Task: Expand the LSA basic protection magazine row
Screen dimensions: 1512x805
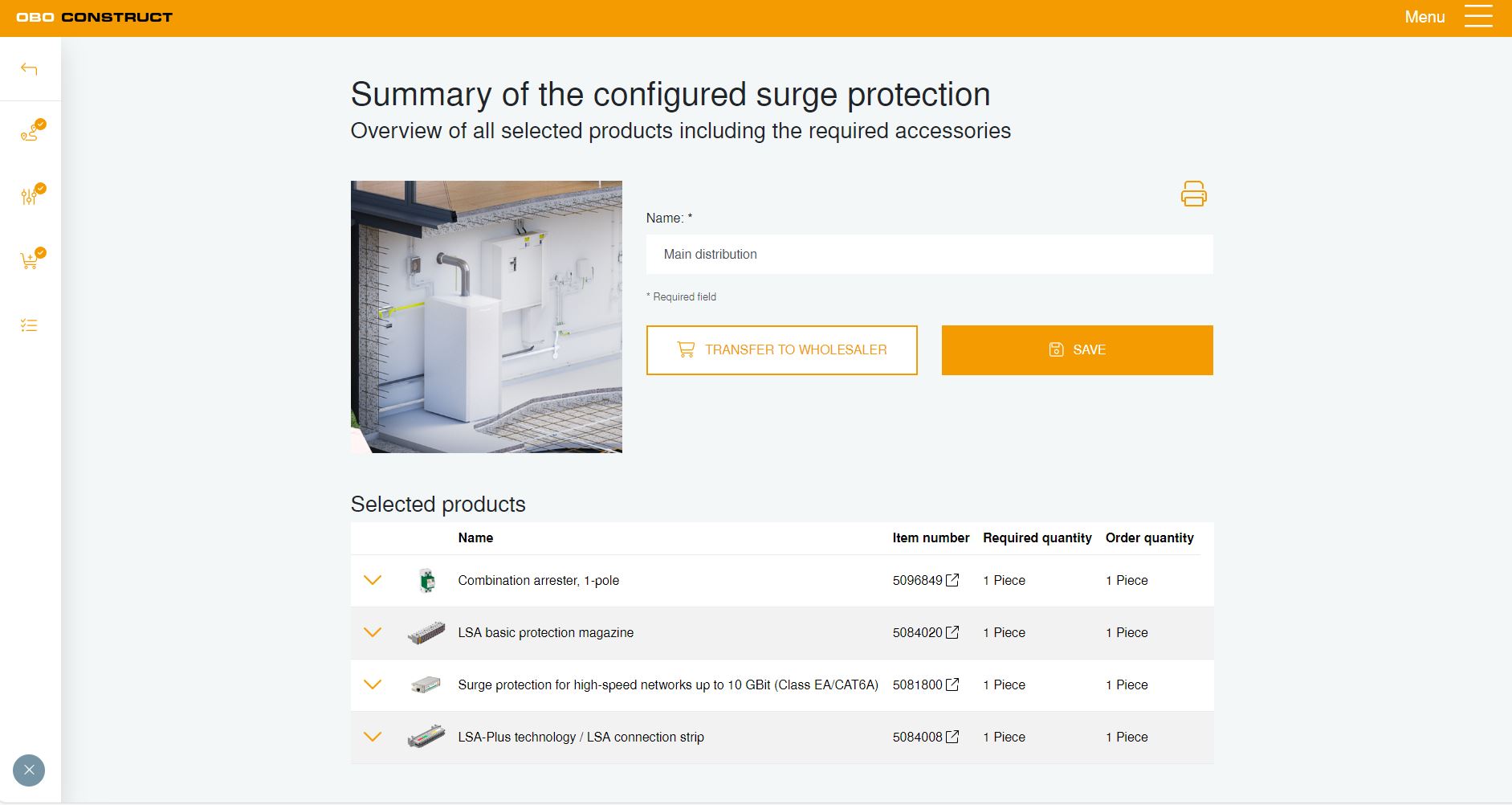Action: 373,632
